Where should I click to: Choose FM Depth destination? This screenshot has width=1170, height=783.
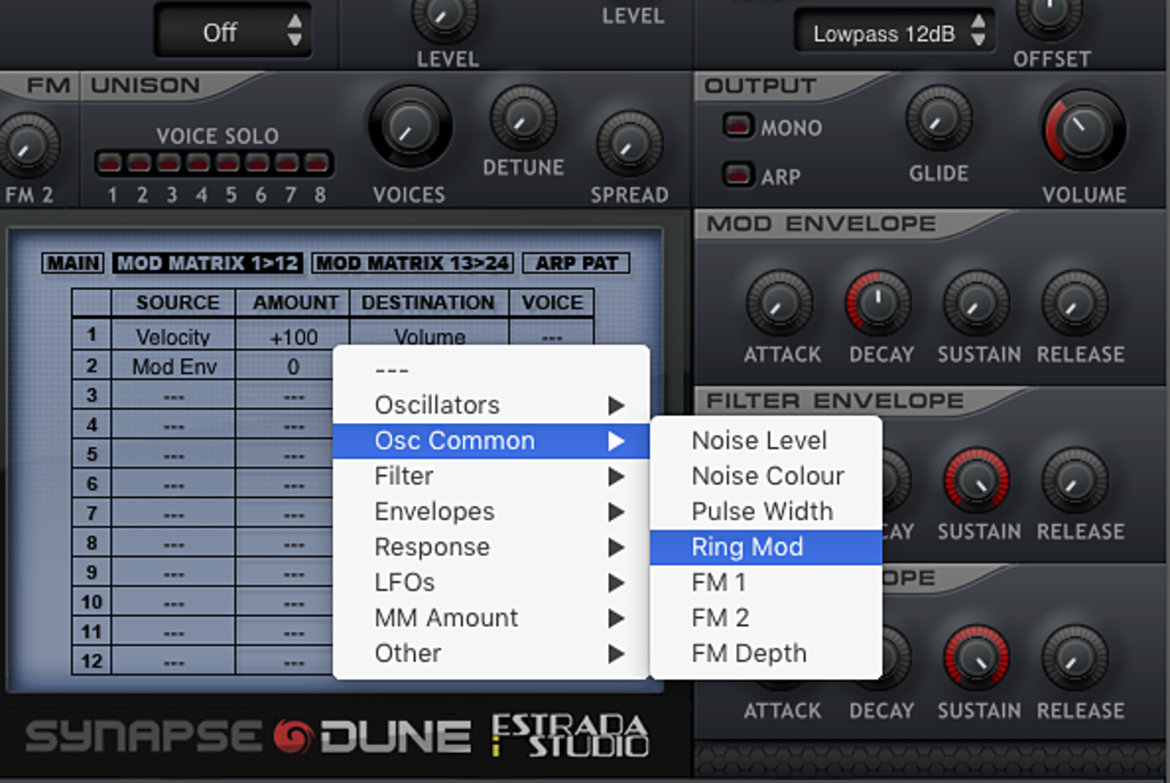tap(766, 653)
